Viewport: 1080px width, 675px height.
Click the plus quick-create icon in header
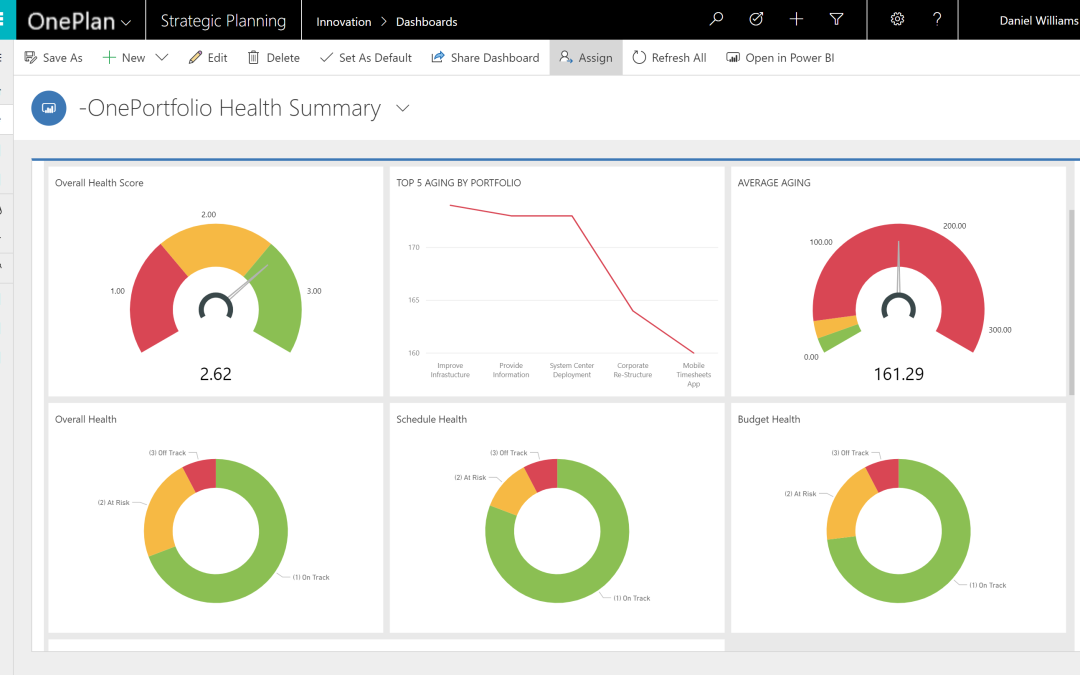click(796, 19)
